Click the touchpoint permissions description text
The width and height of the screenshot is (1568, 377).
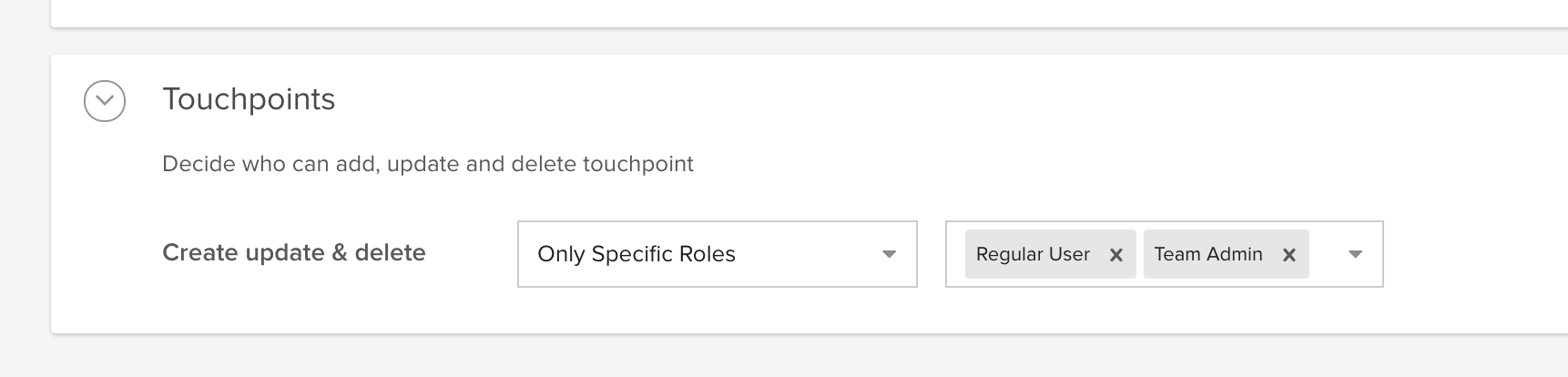428,164
